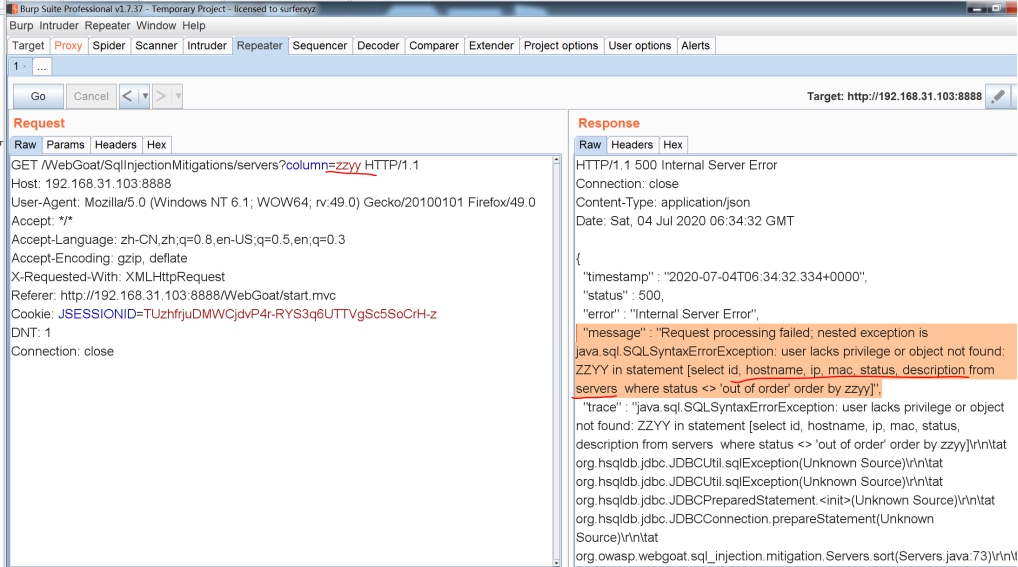Open the User options tab

[639, 45]
